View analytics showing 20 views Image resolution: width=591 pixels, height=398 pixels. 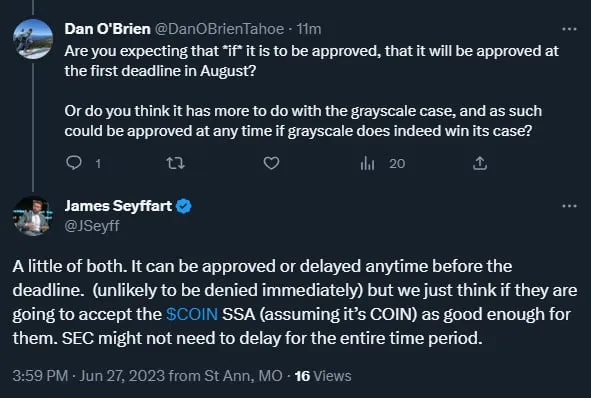[383, 164]
